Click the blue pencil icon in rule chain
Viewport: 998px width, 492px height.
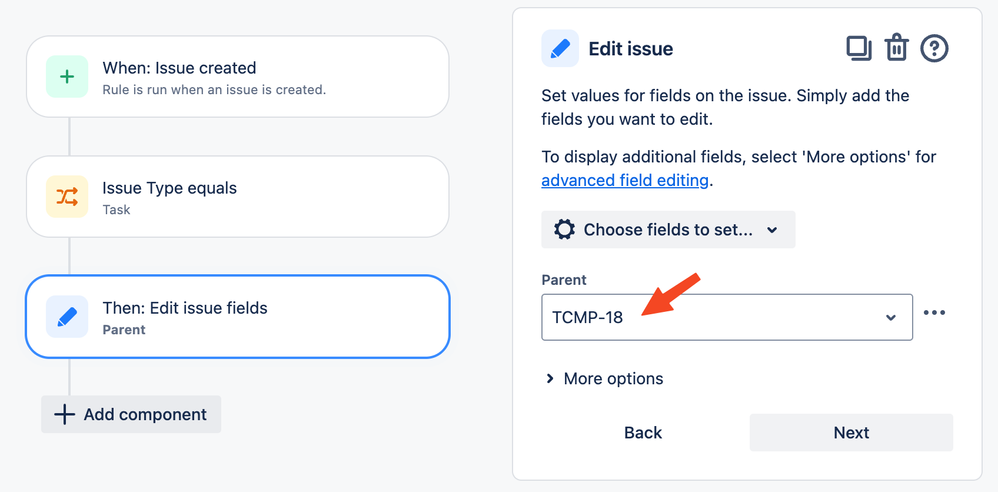point(67,316)
